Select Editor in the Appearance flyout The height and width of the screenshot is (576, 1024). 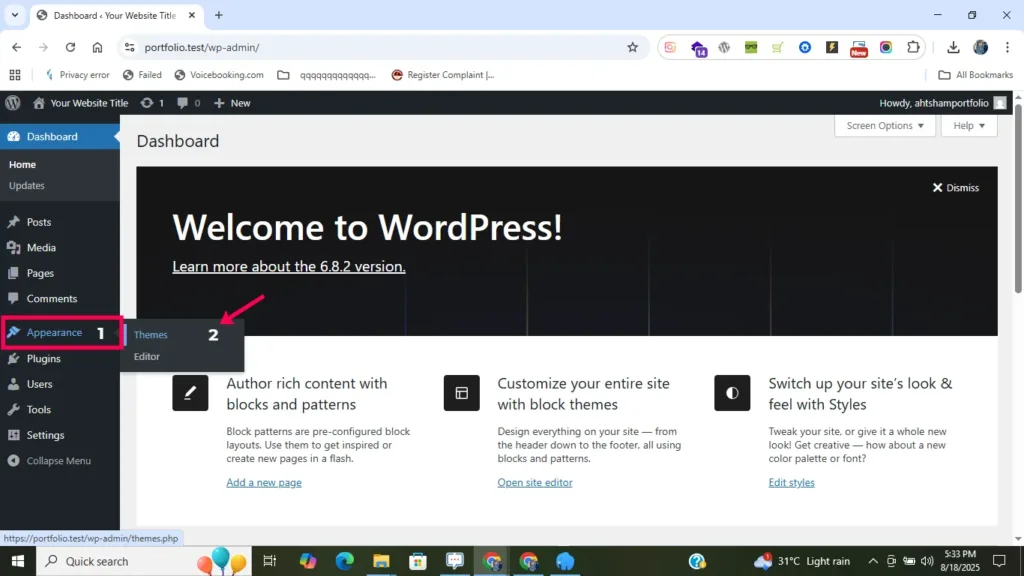(x=147, y=357)
